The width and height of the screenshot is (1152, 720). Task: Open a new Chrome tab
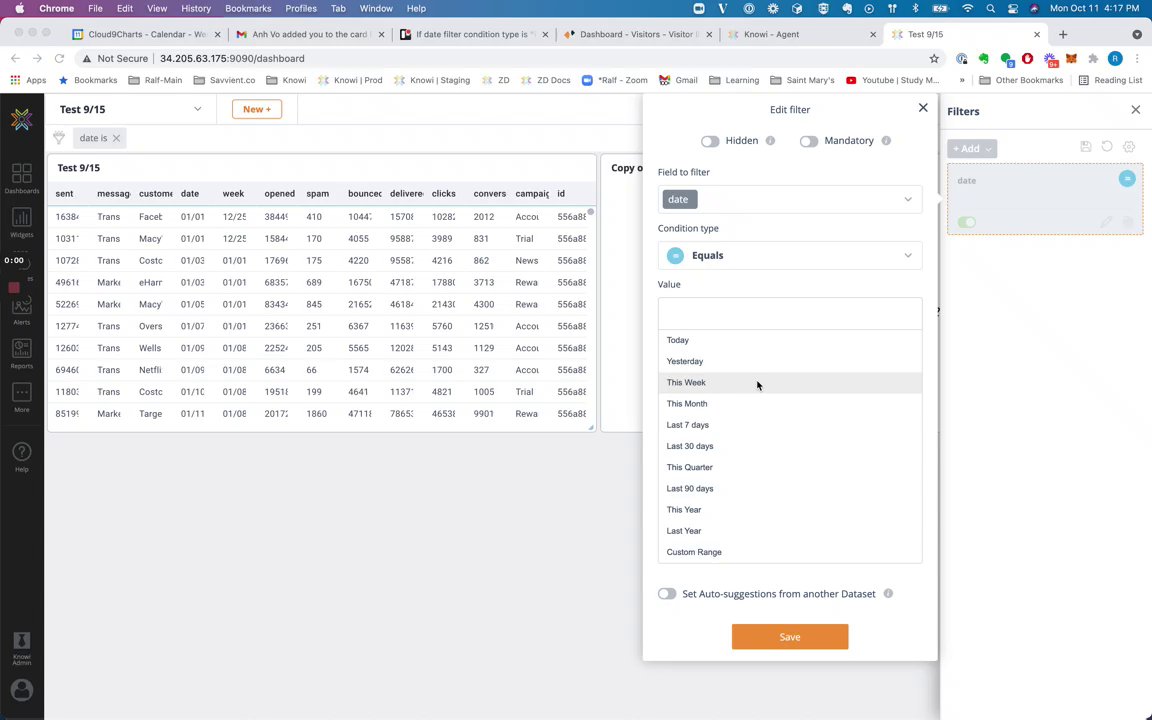1062,35
